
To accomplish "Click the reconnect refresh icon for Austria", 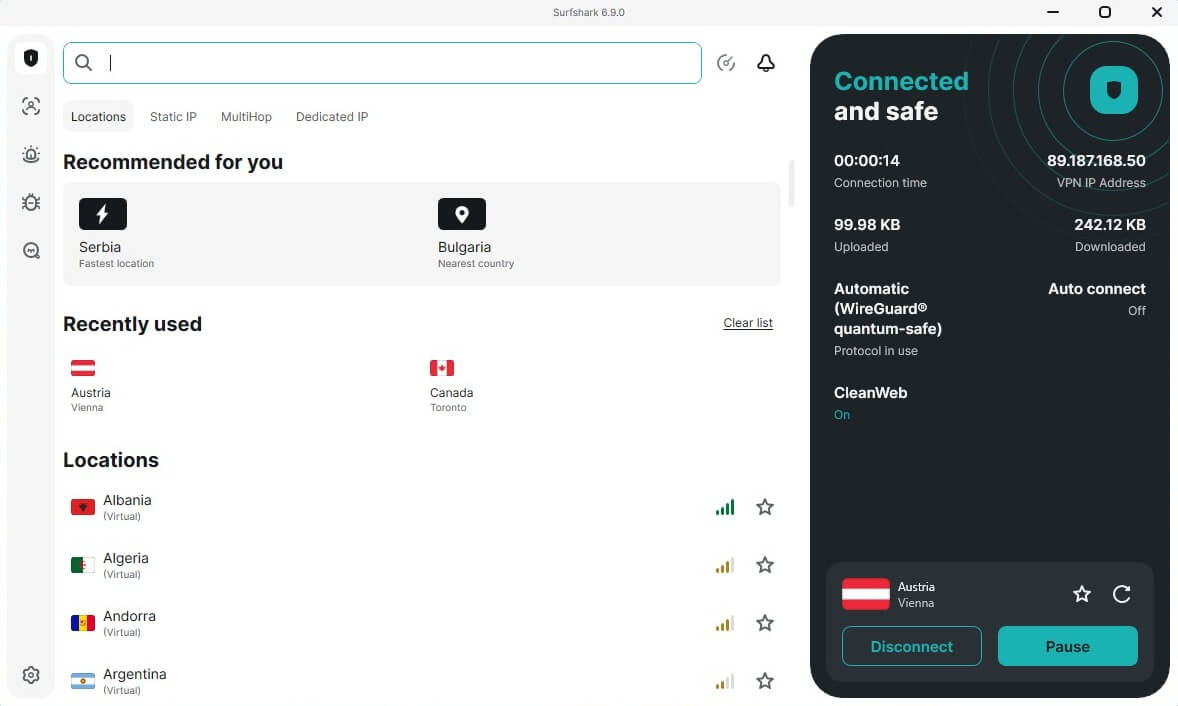I will tap(1122, 594).
